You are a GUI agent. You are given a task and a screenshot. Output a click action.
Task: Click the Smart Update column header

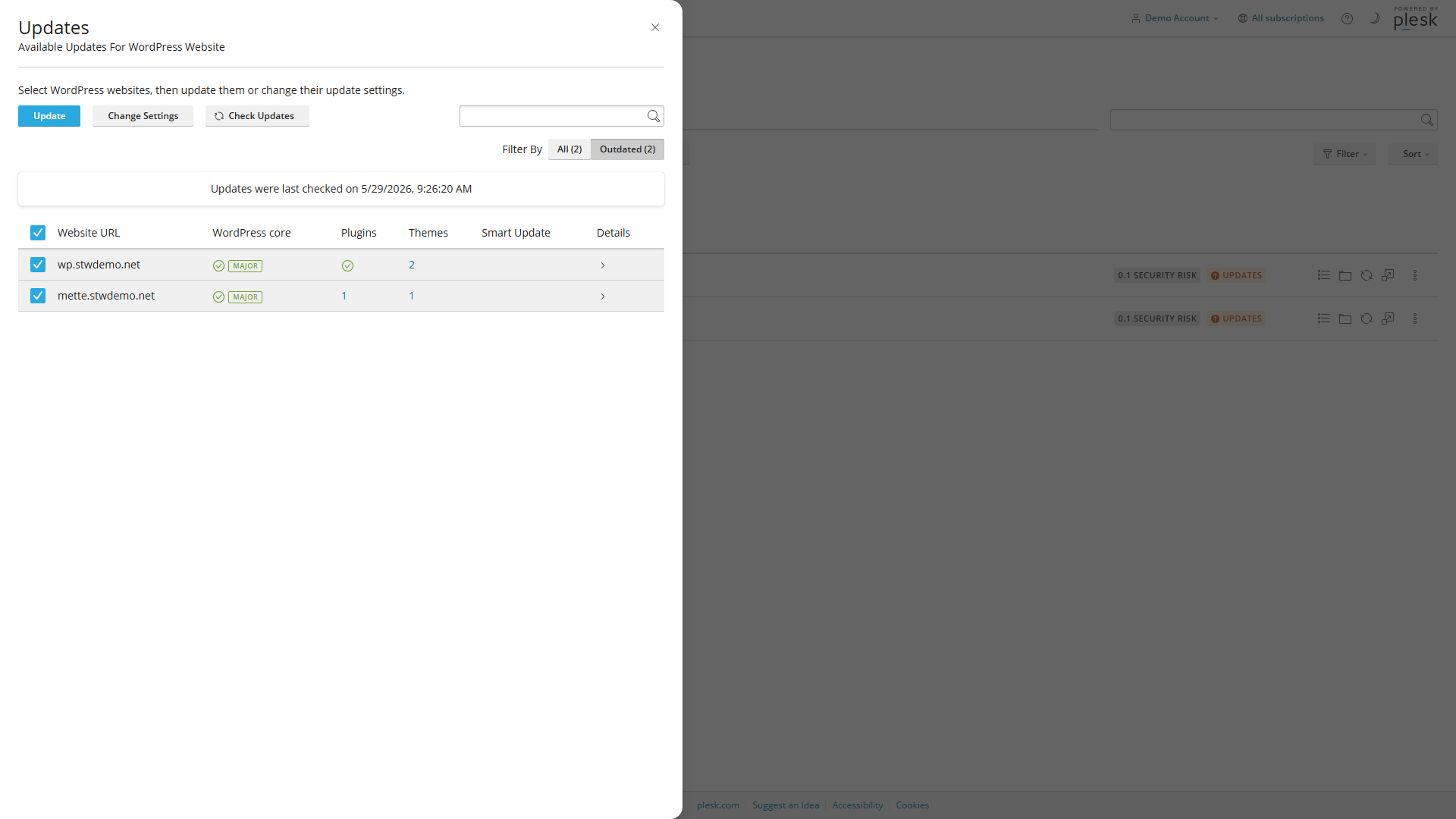[x=516, y=233]
